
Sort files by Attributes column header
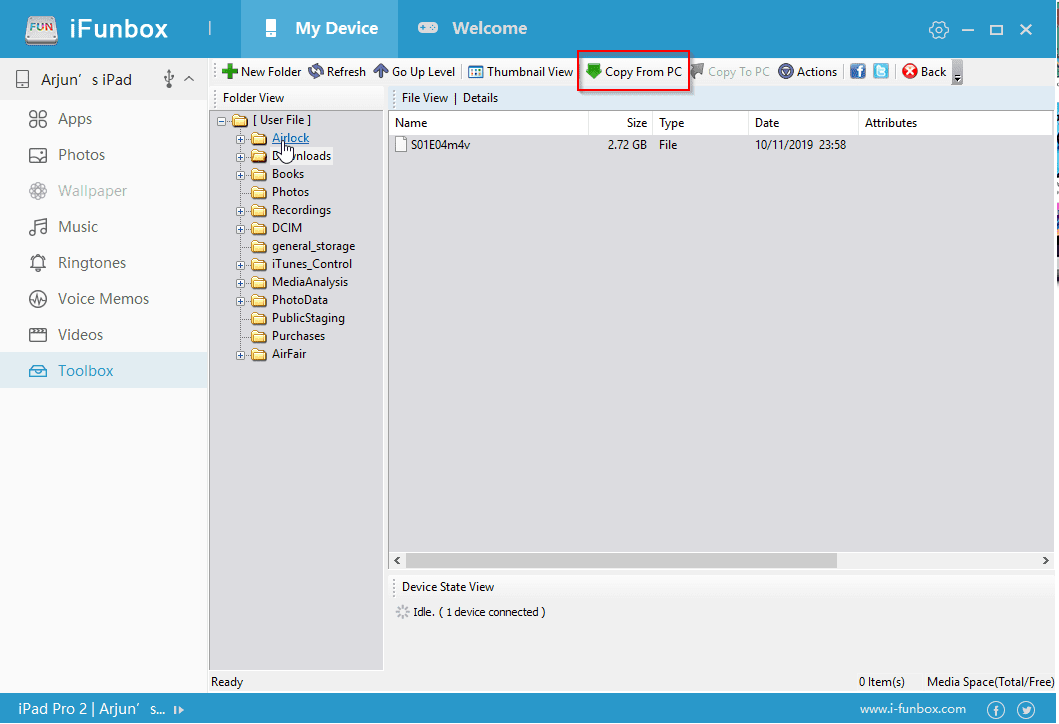tap(955, 123)
